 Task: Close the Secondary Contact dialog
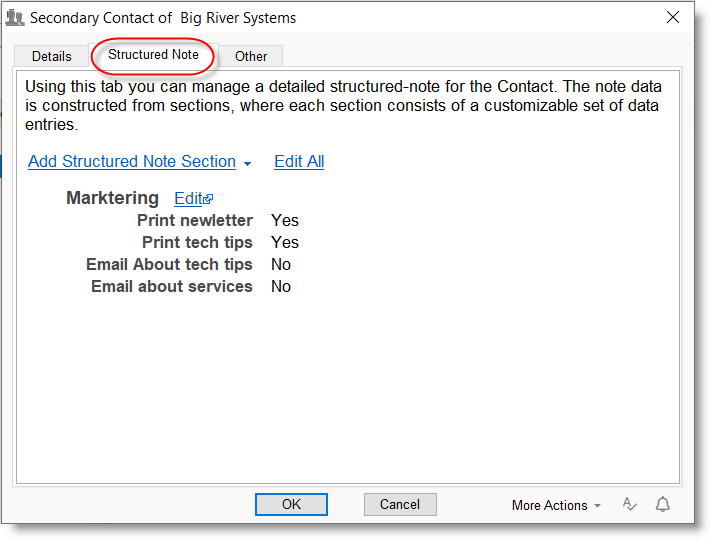[673, 18]
